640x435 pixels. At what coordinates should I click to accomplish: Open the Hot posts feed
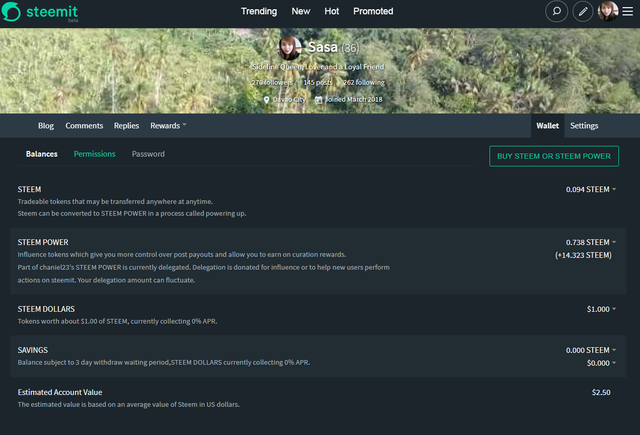(x=331, y=11)
